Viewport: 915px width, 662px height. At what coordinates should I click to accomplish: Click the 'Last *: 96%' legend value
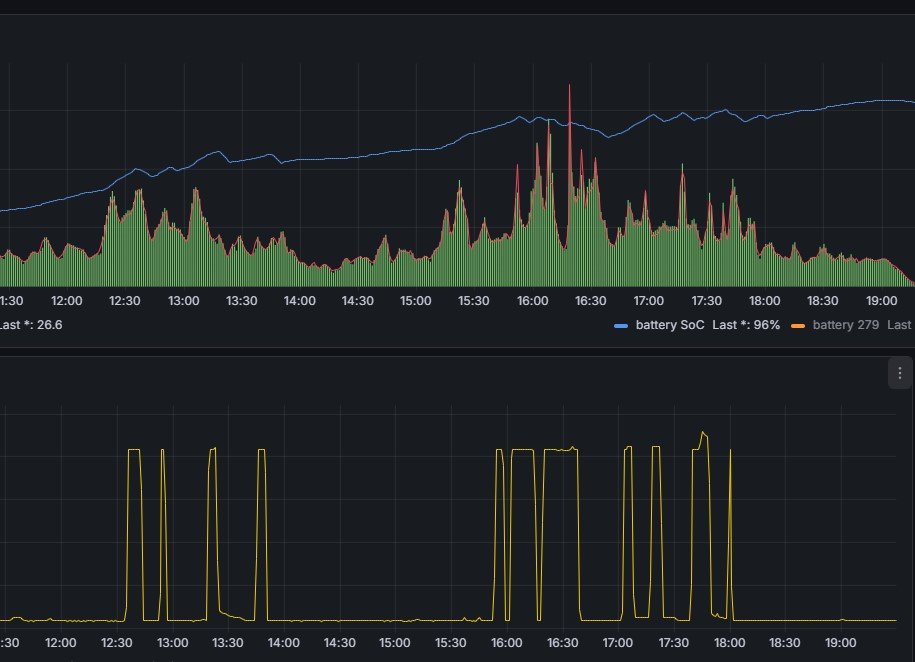click(x=746, y=325)
